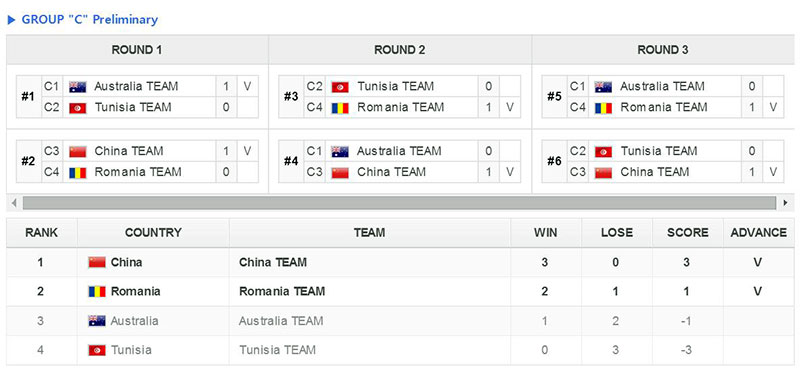This screenshot has width=800, height=373.
Task: Click Australia flag in rank 3 row
Action: 97,321
